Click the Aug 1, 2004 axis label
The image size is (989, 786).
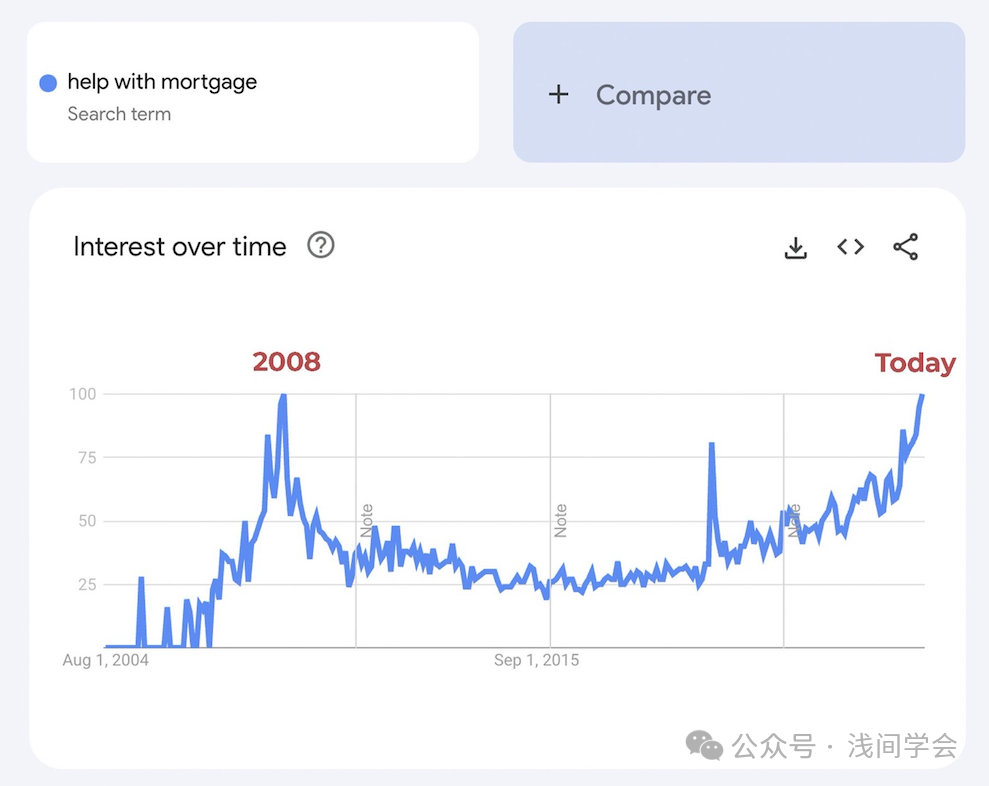point(105,660)
